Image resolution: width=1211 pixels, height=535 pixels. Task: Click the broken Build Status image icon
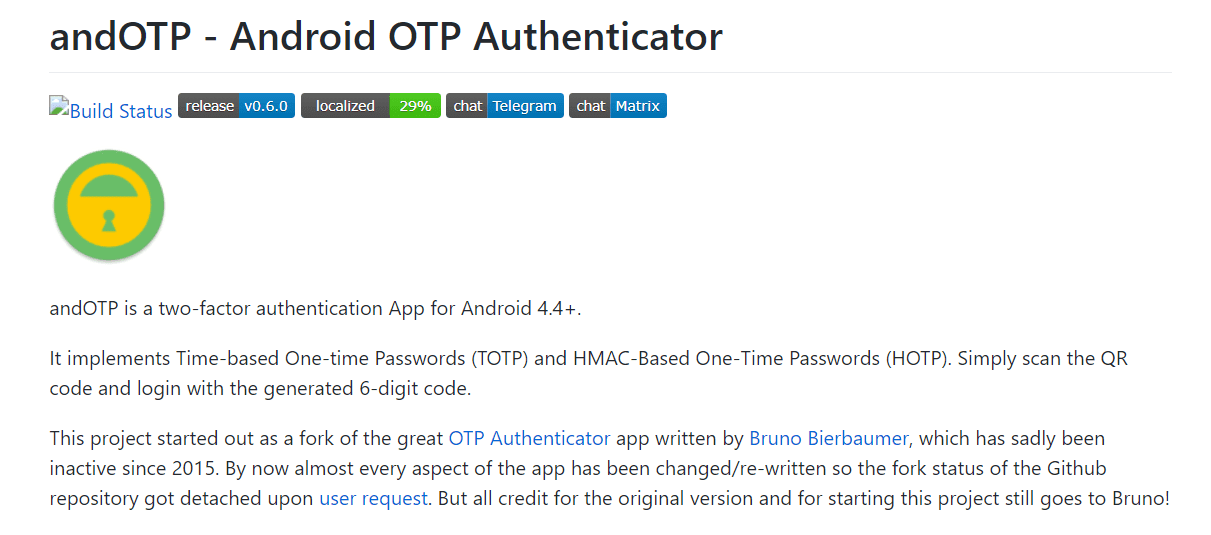click(x=58, y=106)
